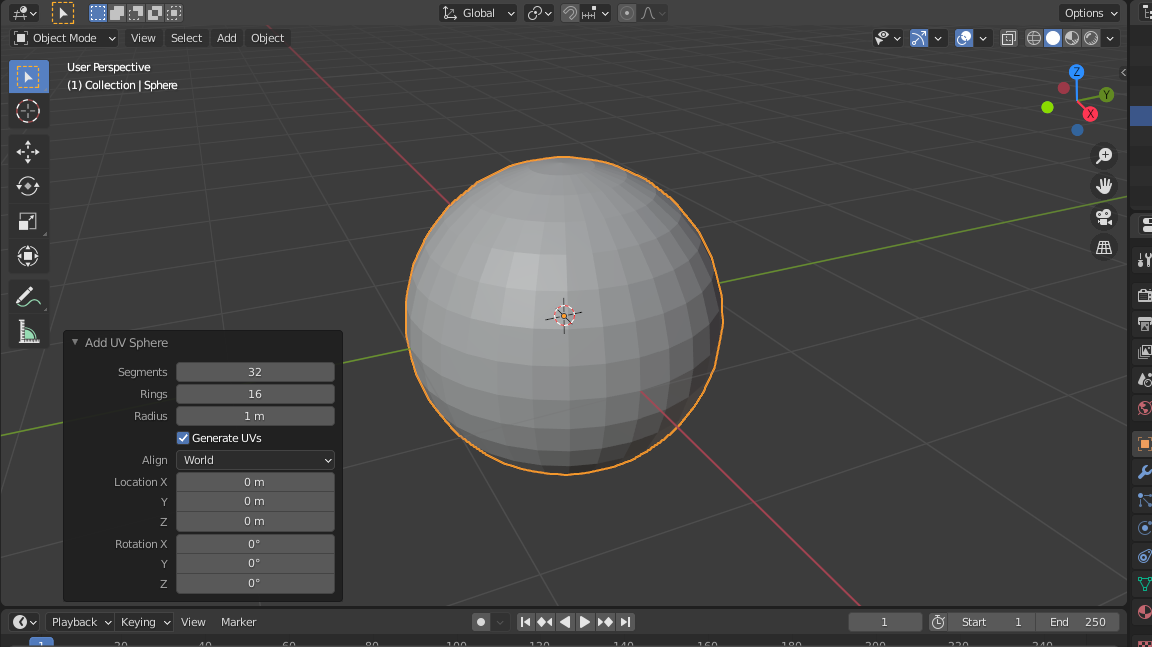Open the Marker menu
Image resolution: width=1152 pixels, height=647 pixels.
[x=239, y=622]
